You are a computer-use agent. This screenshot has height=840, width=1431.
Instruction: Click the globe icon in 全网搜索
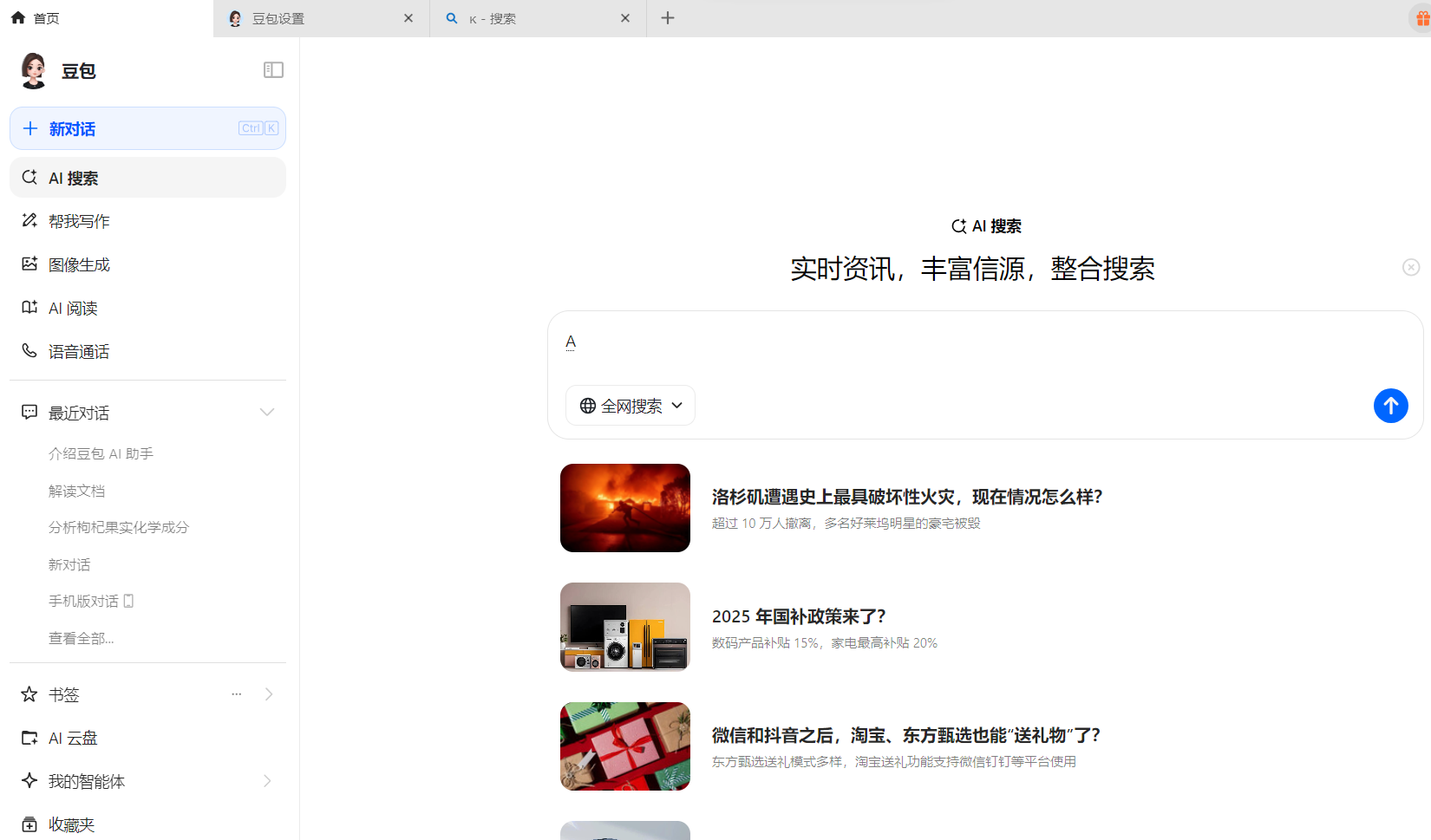click(x=588, y=406)
